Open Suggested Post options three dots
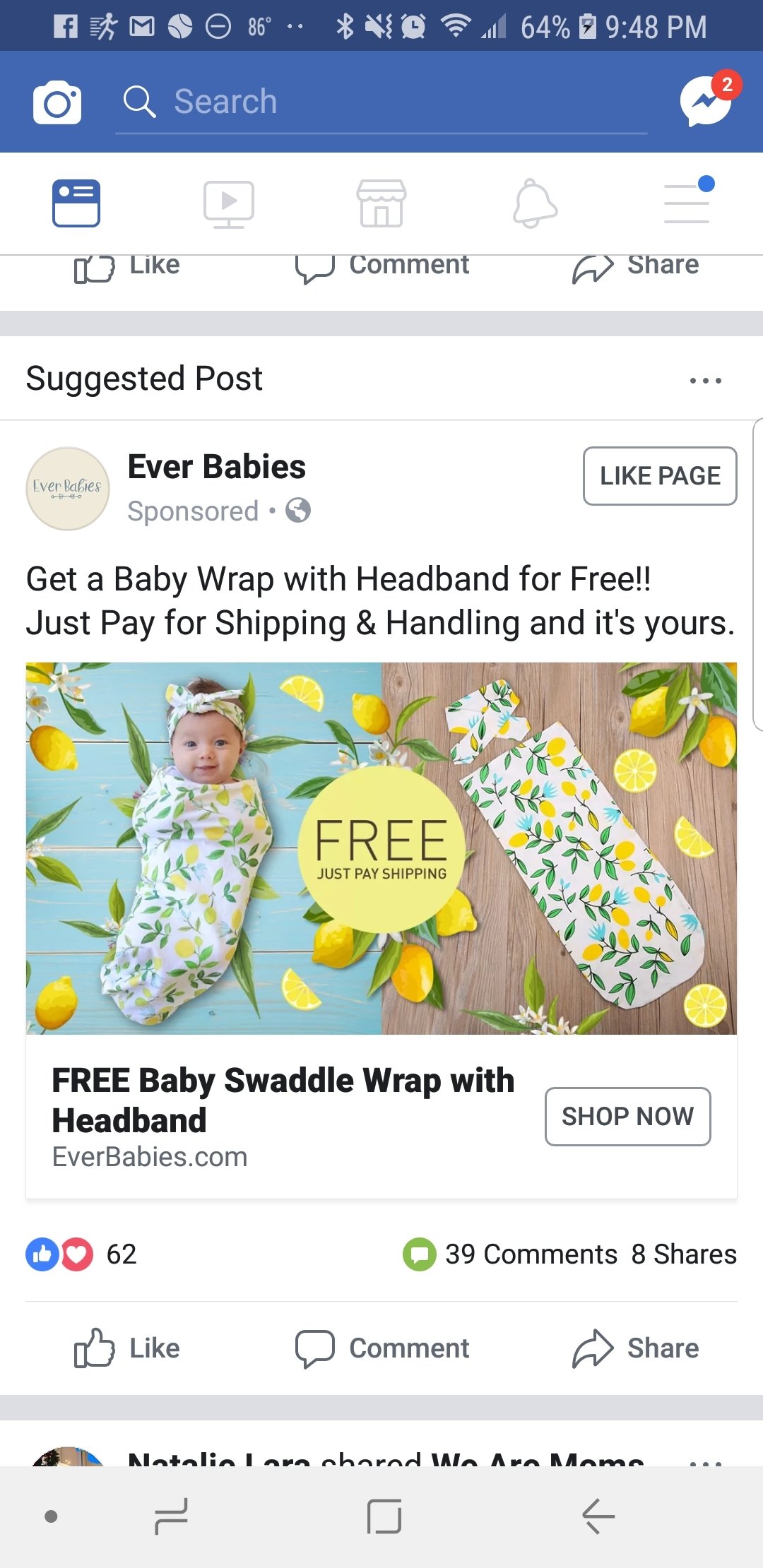763x1568 pixels. click(x=706, y=380)
